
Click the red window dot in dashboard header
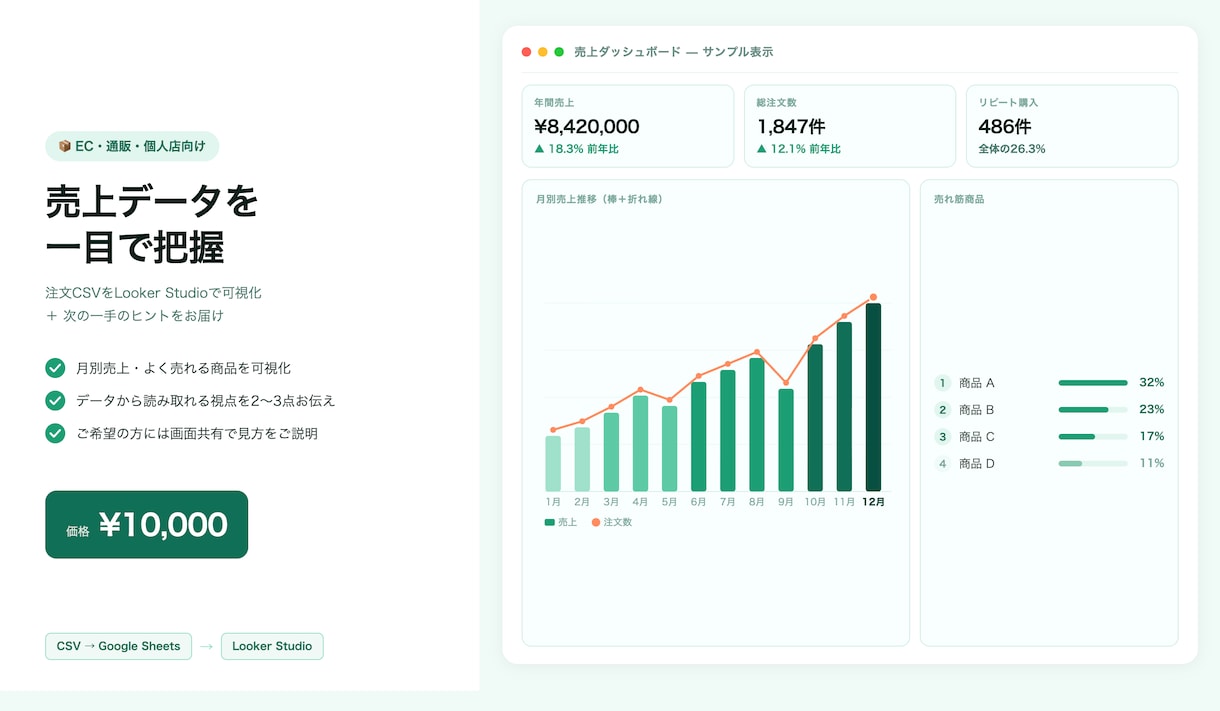[x=527, y=52]
